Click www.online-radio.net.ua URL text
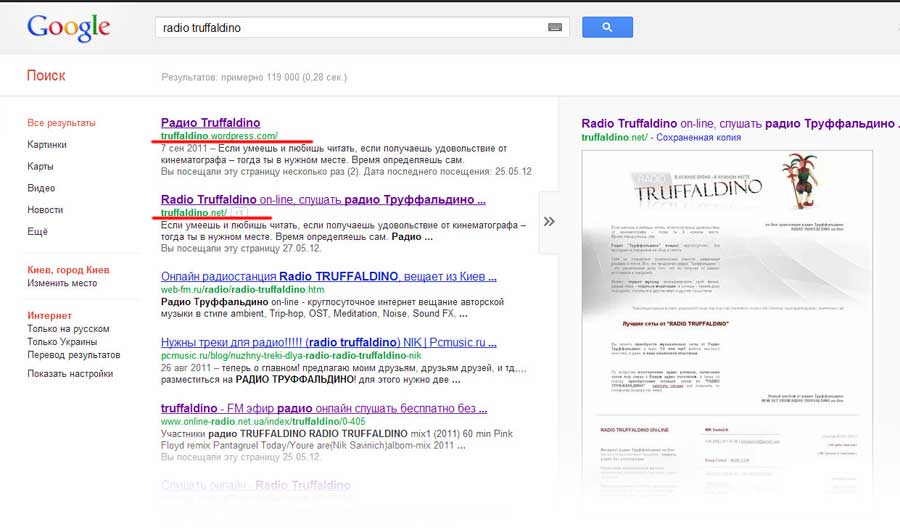The height and width of the screenshot is (532, 900). tap(263, 422)
